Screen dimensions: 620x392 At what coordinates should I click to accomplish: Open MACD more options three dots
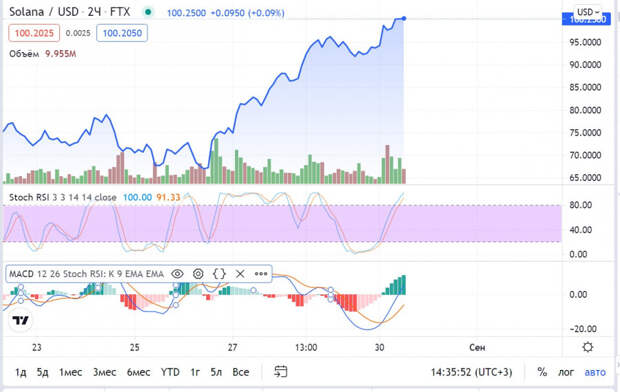(x=261, y=274)
